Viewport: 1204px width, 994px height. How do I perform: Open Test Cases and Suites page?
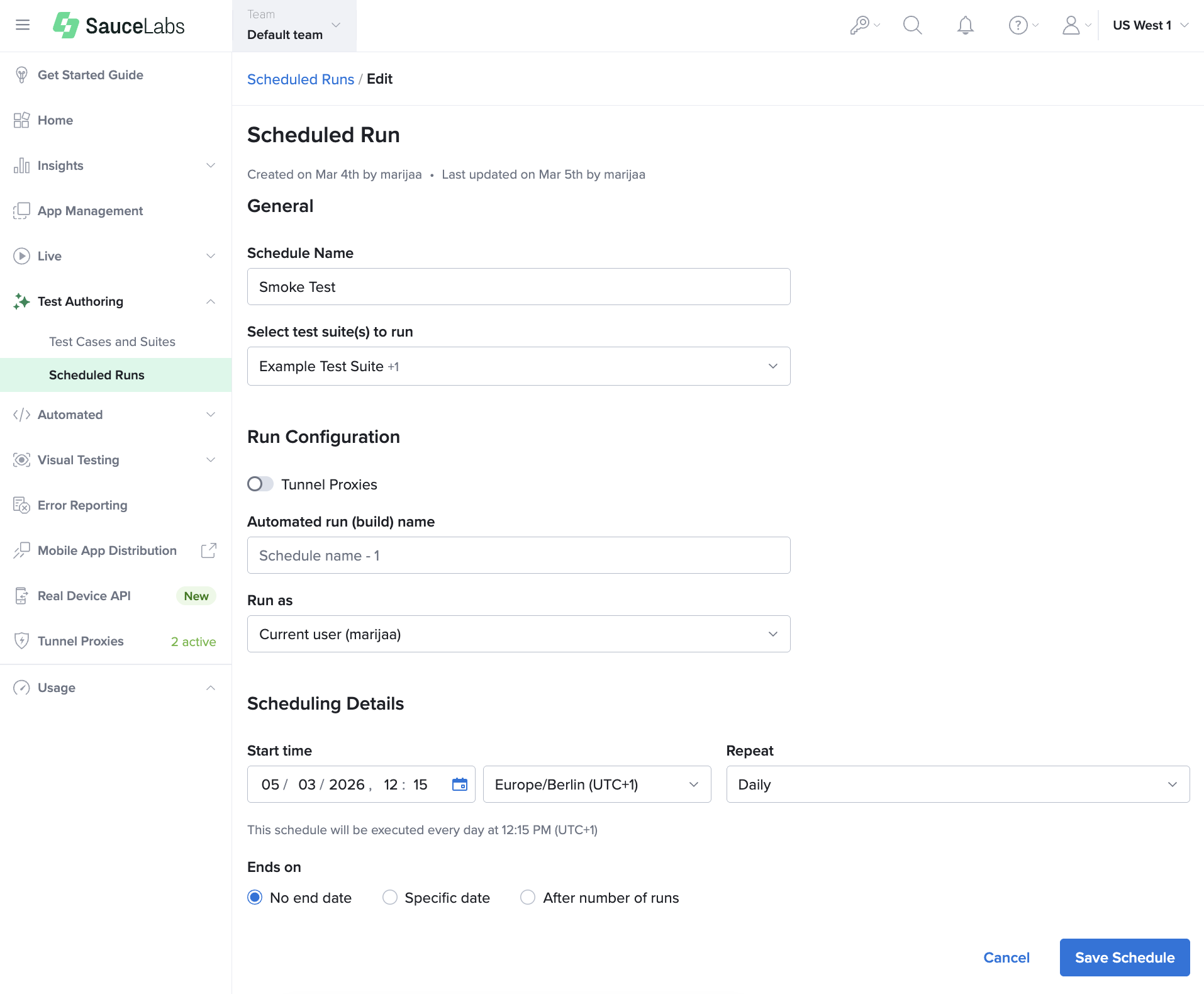point(112,342)
